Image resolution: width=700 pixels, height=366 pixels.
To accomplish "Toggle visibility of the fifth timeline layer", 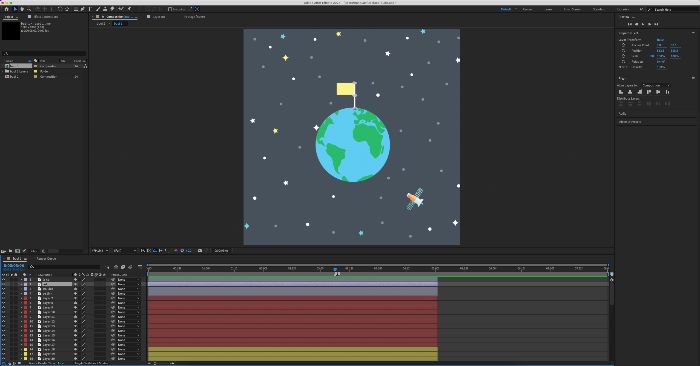I will (4, 298).
